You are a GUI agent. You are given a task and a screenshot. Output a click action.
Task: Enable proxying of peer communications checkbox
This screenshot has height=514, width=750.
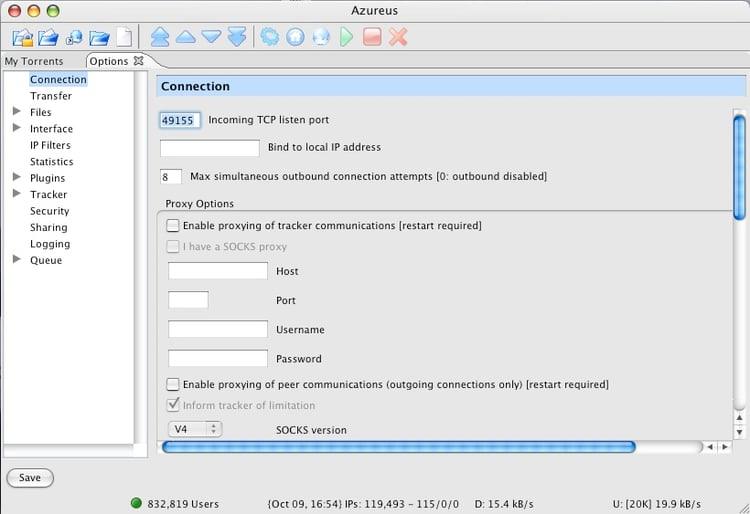coord(173,384)
